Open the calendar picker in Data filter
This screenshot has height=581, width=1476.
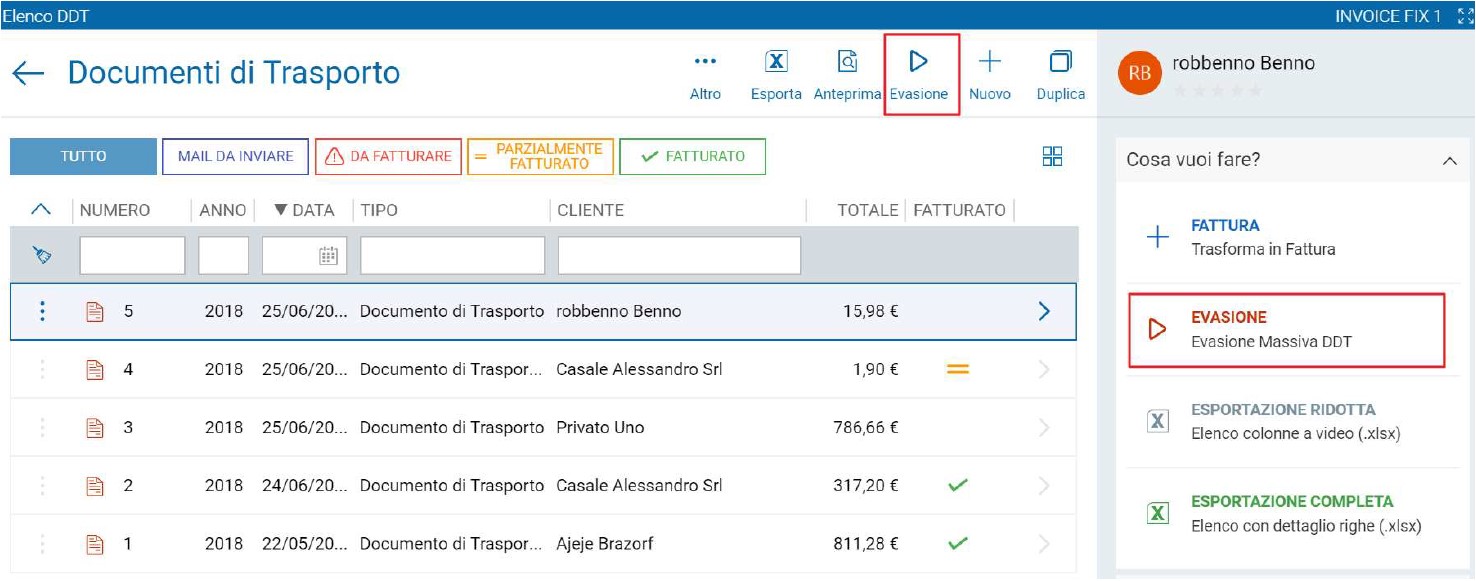point(328,256)
